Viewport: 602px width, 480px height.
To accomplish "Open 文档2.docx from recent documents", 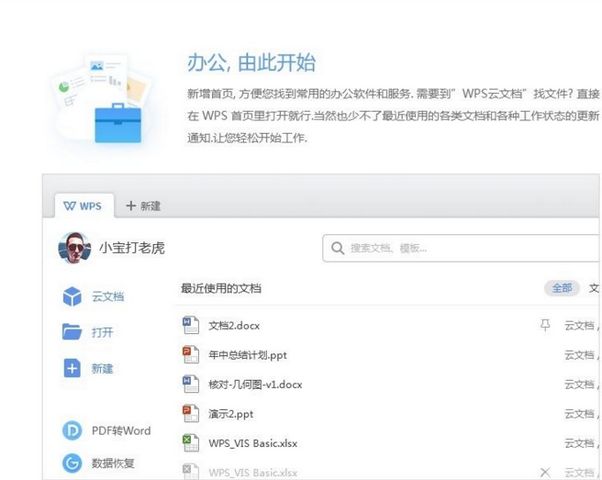I will pyautogui.click(x=234, y=326).
